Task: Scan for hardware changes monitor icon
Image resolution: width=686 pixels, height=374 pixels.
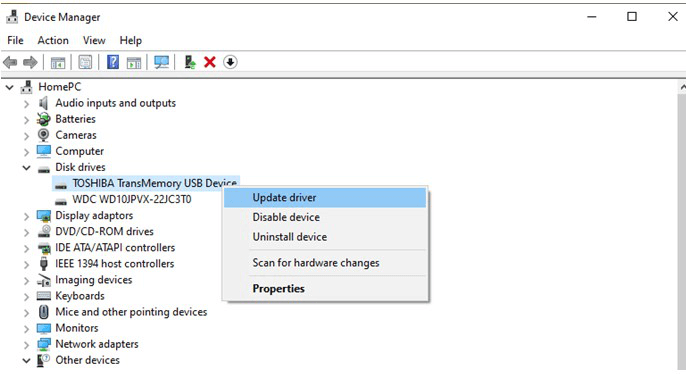Action: (x=161, y=62)
